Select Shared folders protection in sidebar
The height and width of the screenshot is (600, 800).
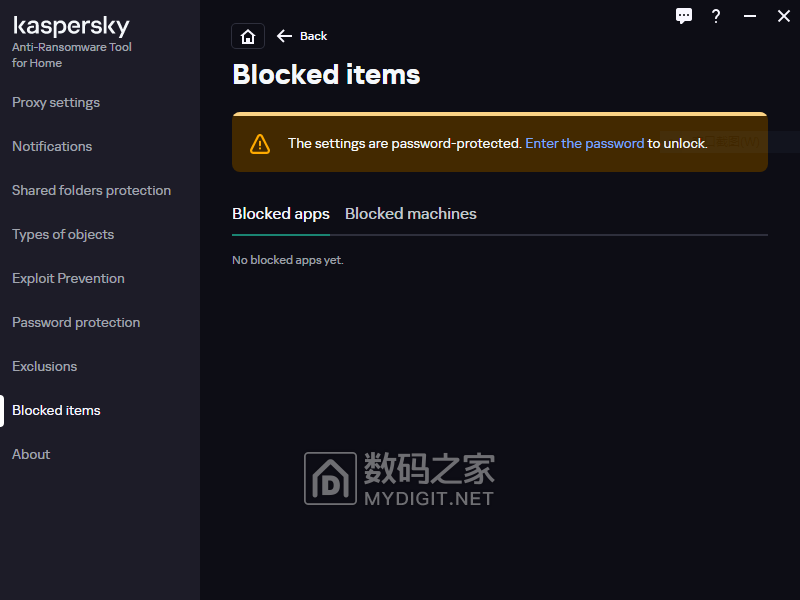click(91, 190)
